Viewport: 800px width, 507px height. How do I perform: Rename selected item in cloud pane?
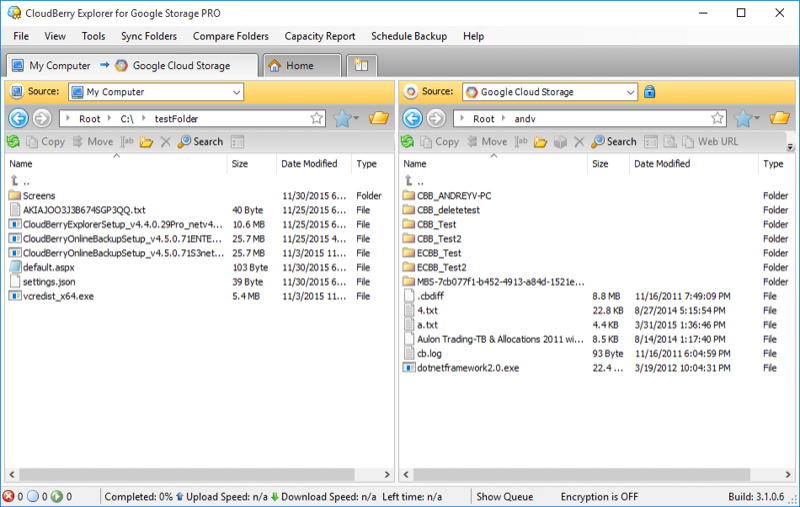tap(521, 141)
